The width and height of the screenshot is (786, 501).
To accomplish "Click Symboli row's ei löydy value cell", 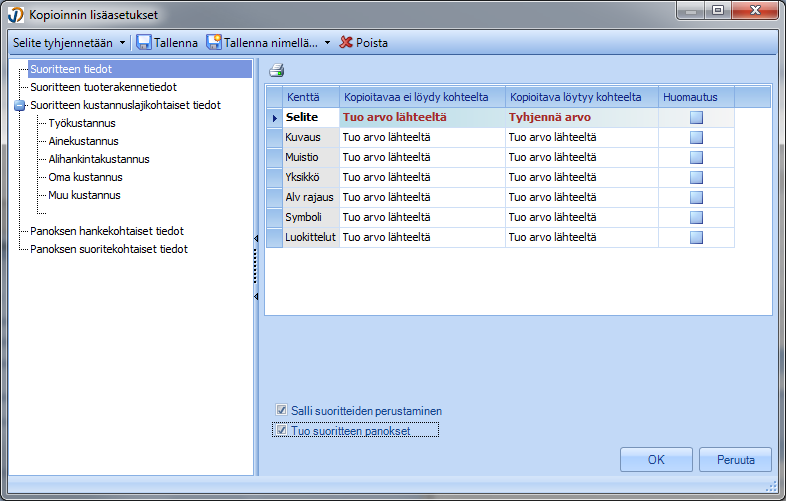I will coord(423,218).
